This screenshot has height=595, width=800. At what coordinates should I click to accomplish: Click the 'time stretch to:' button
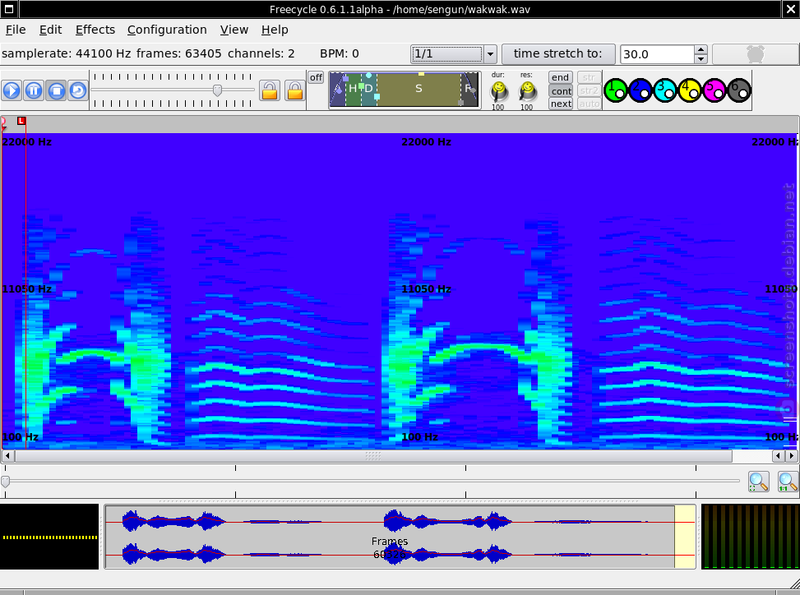click(x=558, y=54)
